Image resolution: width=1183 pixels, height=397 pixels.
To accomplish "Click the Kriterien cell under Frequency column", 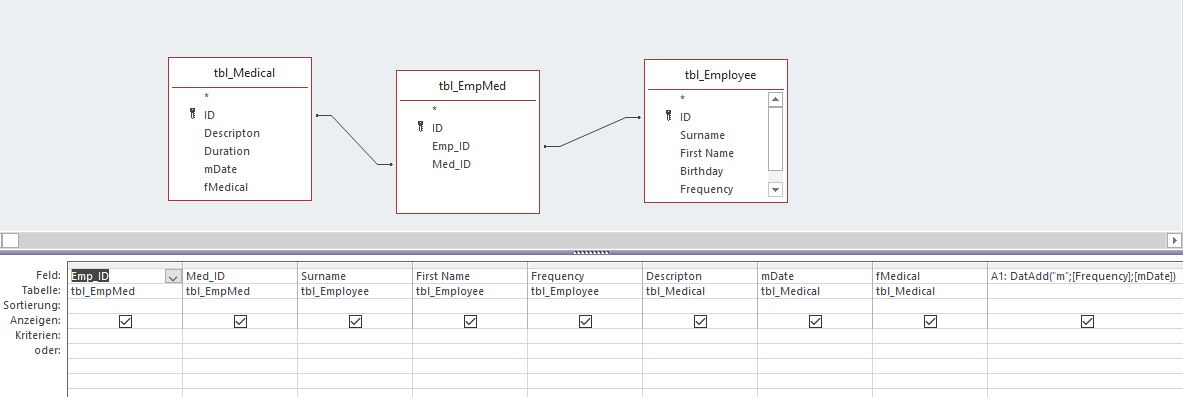I will [585, 336].
